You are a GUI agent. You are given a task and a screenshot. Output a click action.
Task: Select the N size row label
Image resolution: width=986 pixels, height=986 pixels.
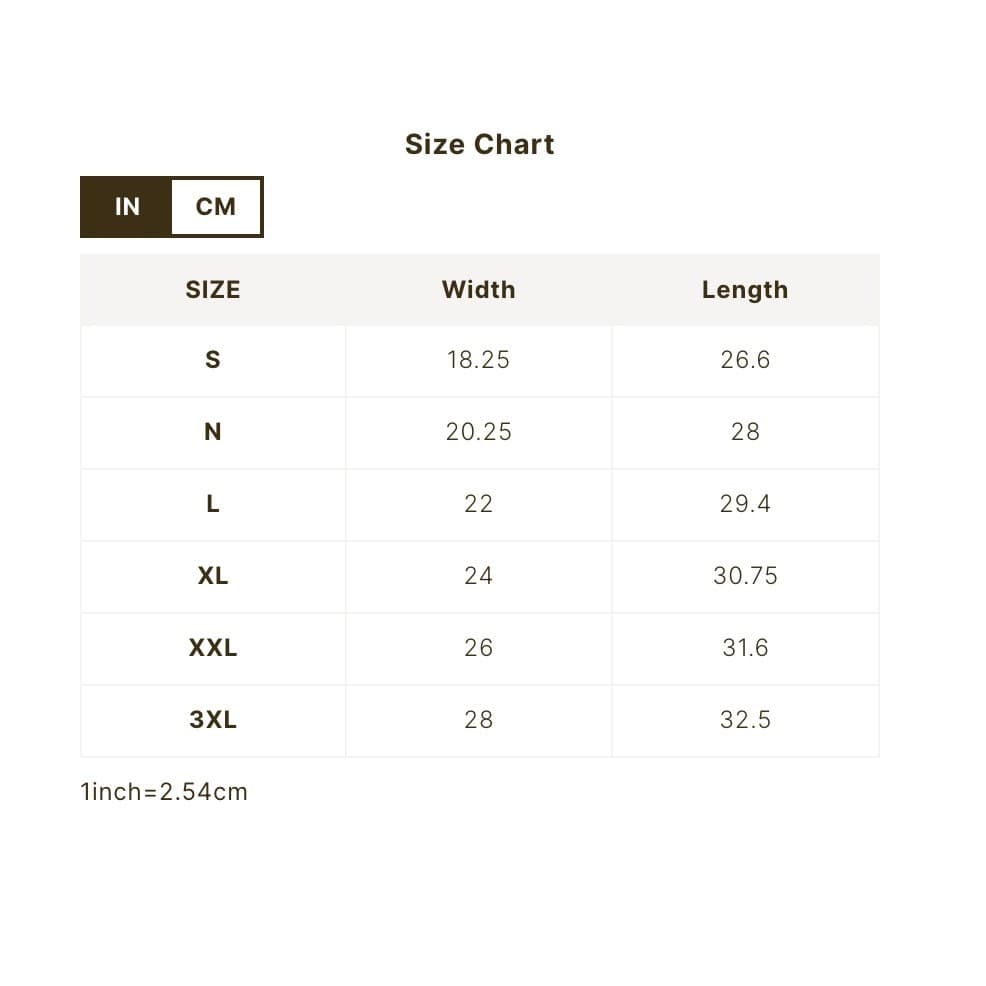point(213,432)
